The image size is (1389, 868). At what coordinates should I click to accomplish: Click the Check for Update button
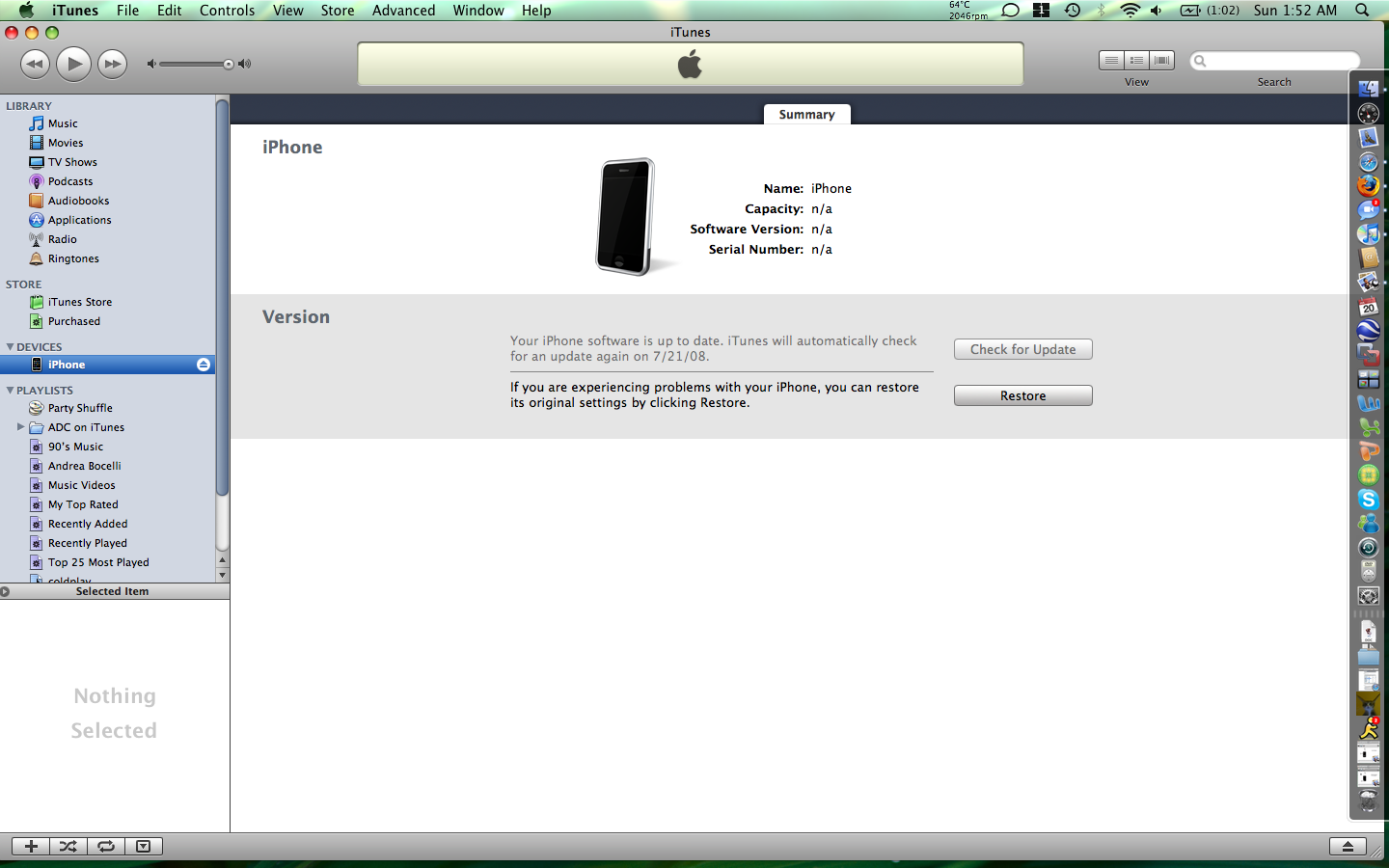[1023, 349]
